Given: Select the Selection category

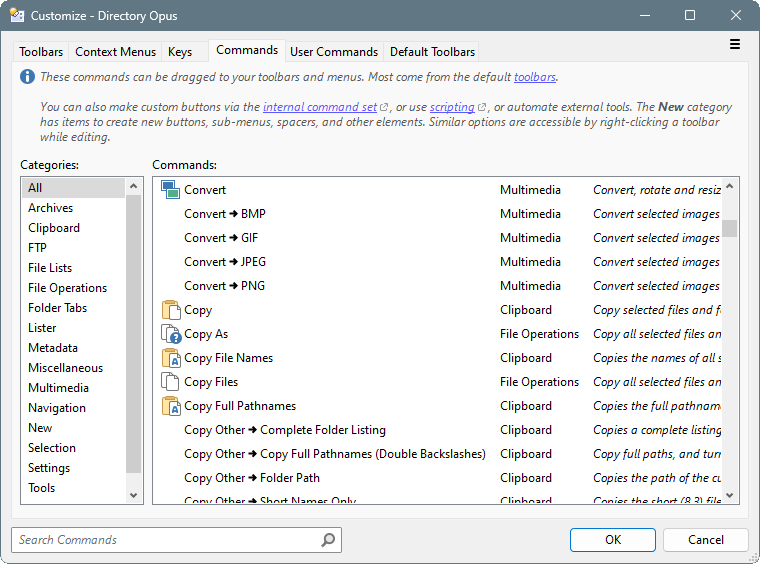Looking at the screenshot, I should (73, 448).
